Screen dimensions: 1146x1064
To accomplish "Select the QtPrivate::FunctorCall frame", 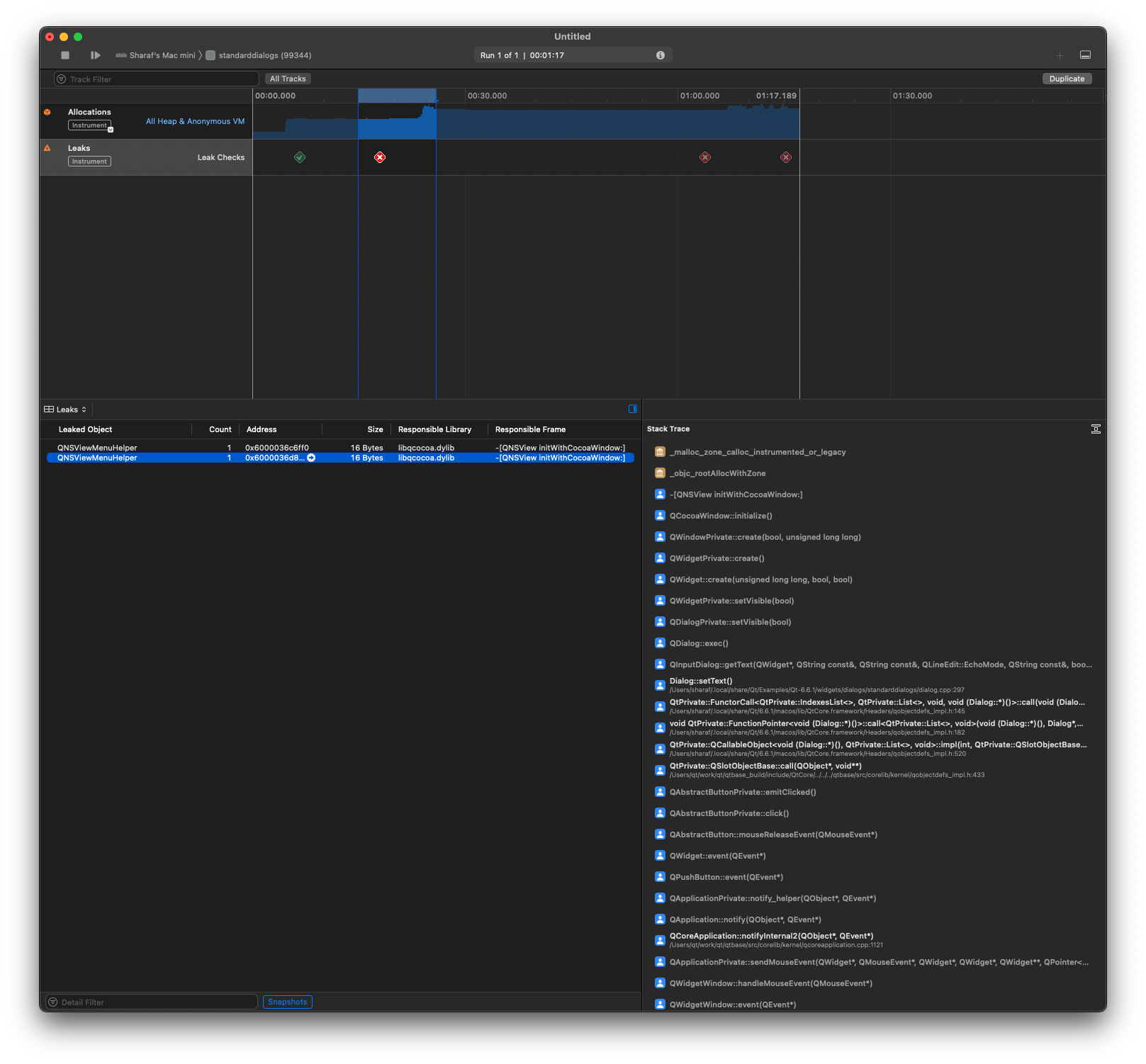I will 877,706.
